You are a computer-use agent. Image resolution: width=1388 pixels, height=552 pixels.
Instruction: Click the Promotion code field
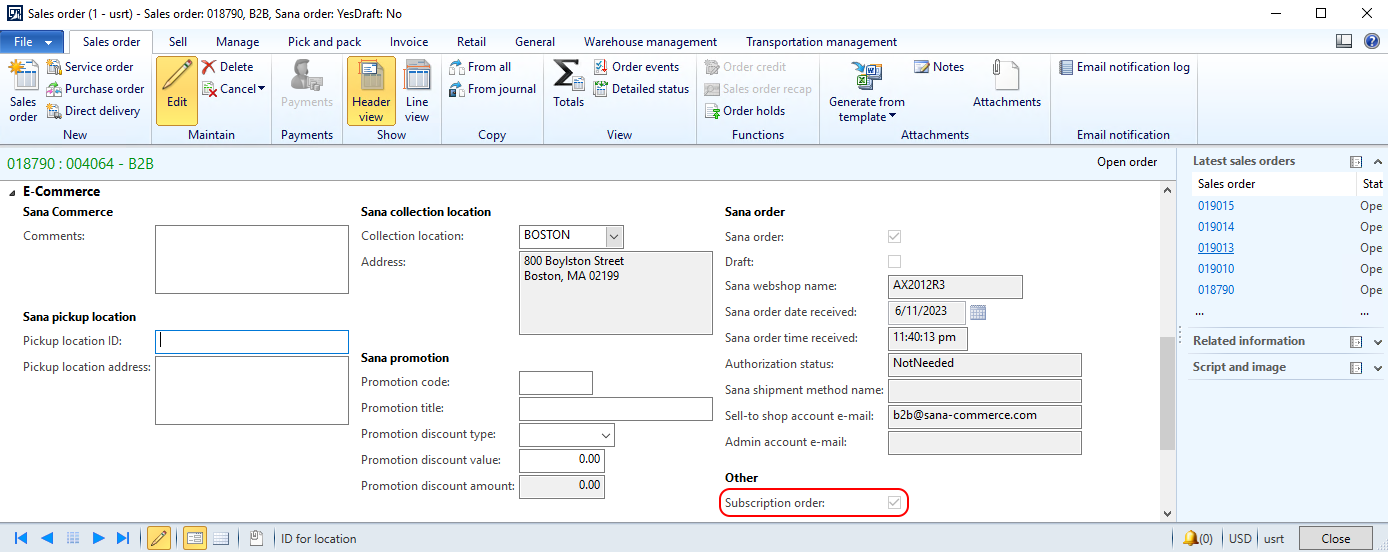pos(556,383)
